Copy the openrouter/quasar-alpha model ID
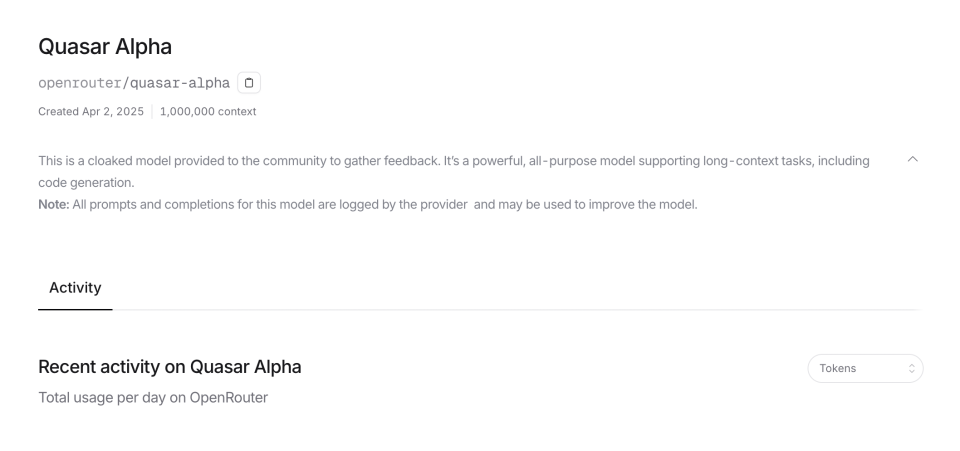Screen dimensions: 960x451 click(x=249, y=82)
